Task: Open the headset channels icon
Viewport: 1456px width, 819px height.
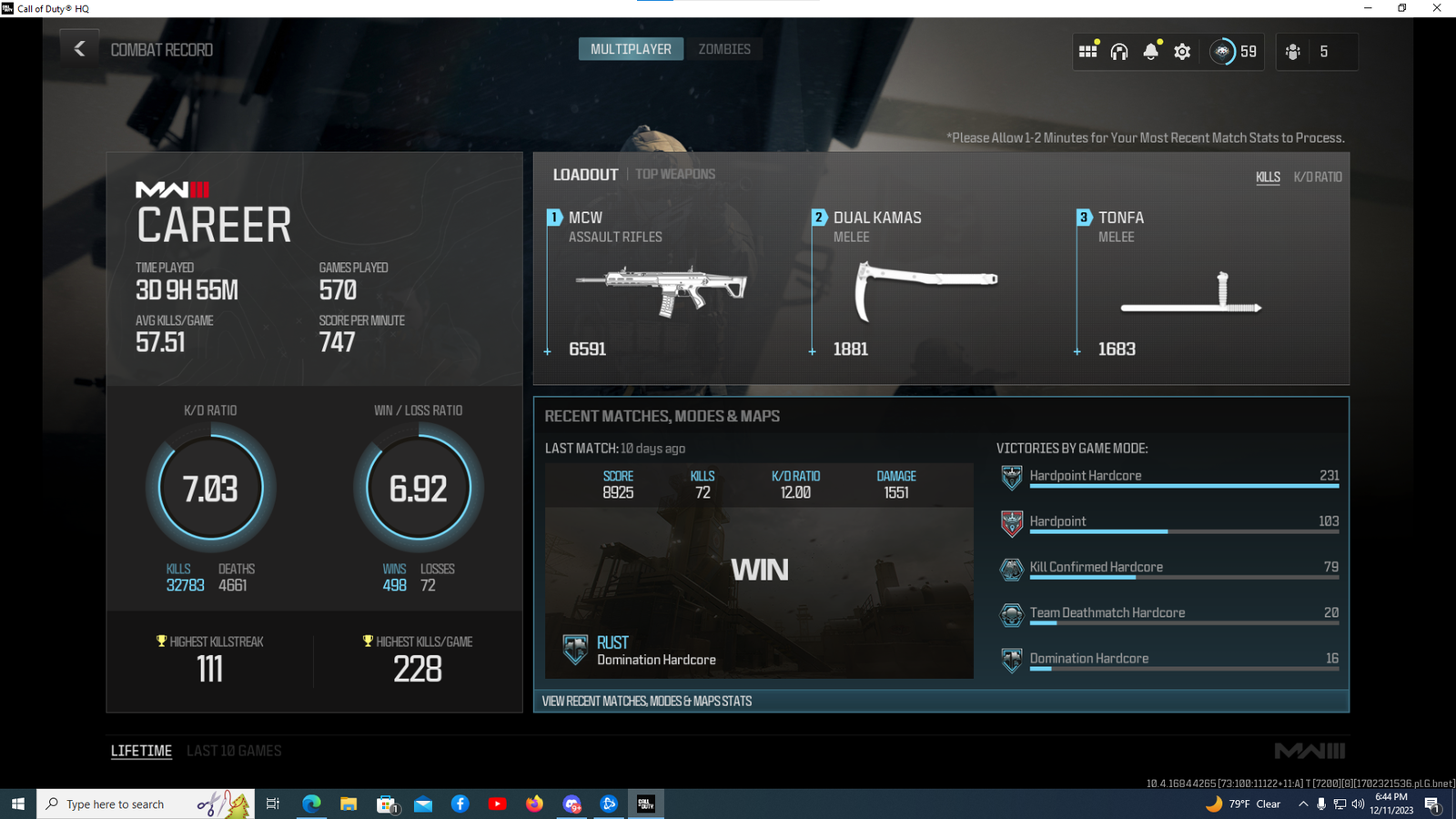Action: tap(1119, 52)
